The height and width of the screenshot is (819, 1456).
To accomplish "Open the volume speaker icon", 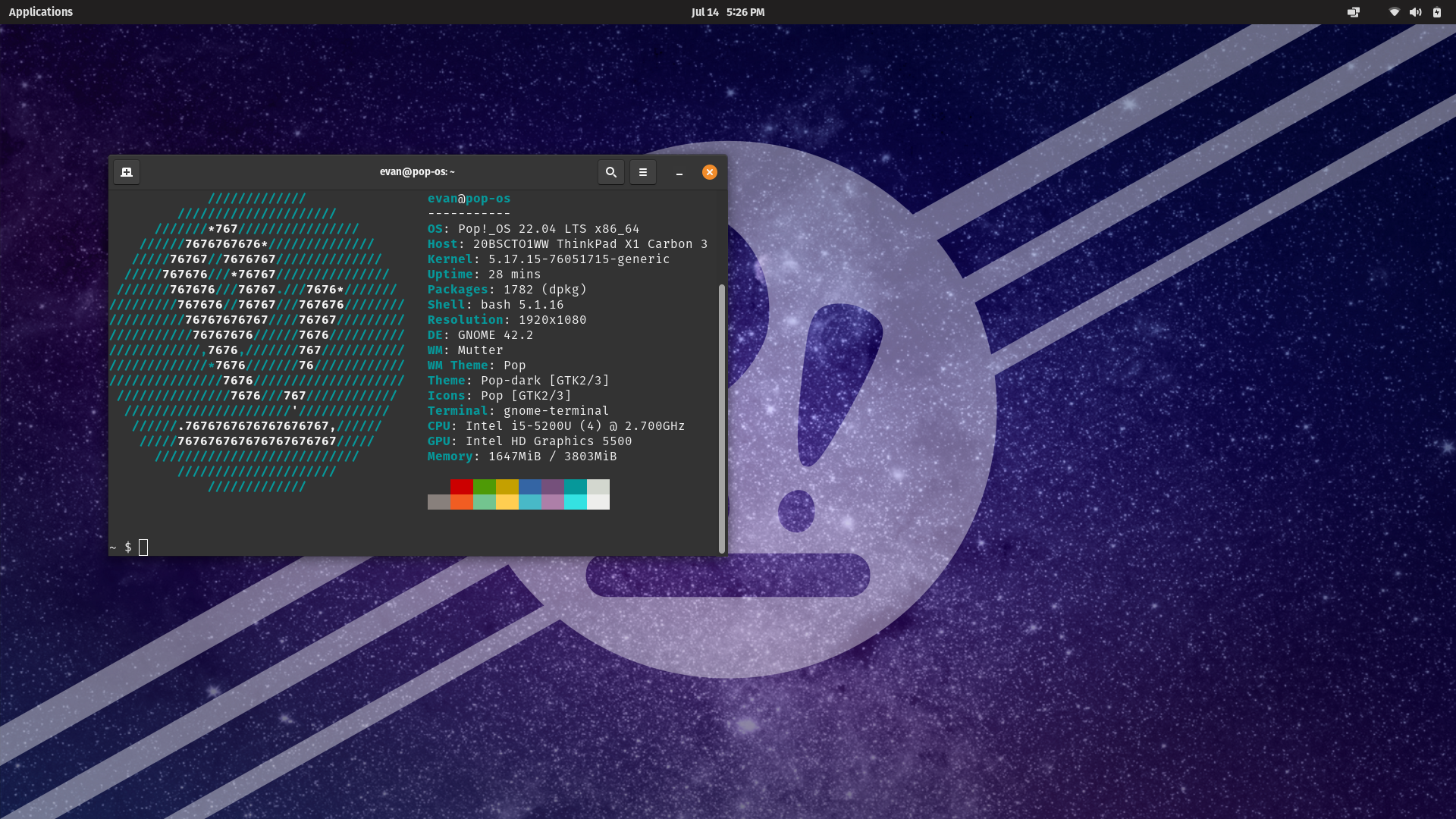I will pyautogui.click(x=1415, y=12).
